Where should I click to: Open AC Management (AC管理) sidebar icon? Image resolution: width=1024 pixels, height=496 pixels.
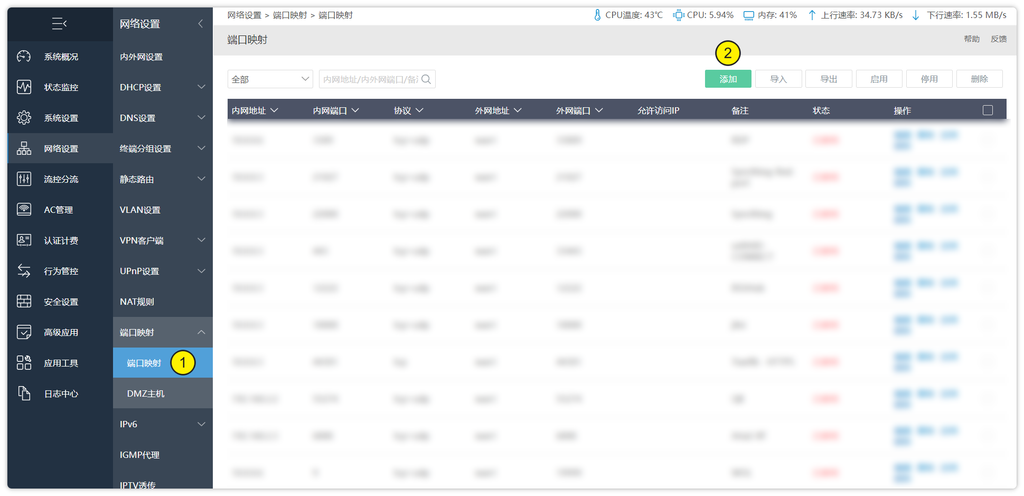coord(24,210)
